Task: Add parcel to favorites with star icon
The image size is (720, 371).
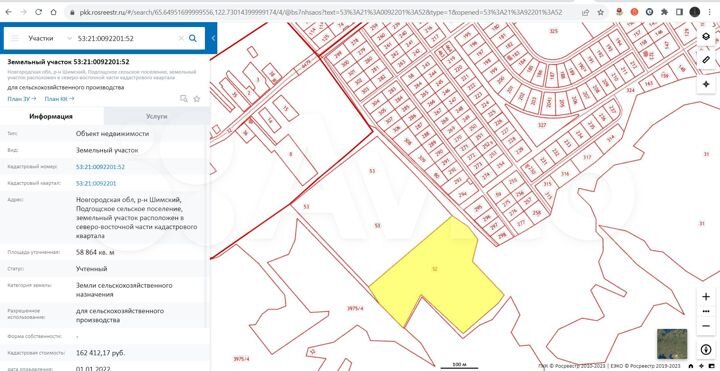Action: (197, 99)
